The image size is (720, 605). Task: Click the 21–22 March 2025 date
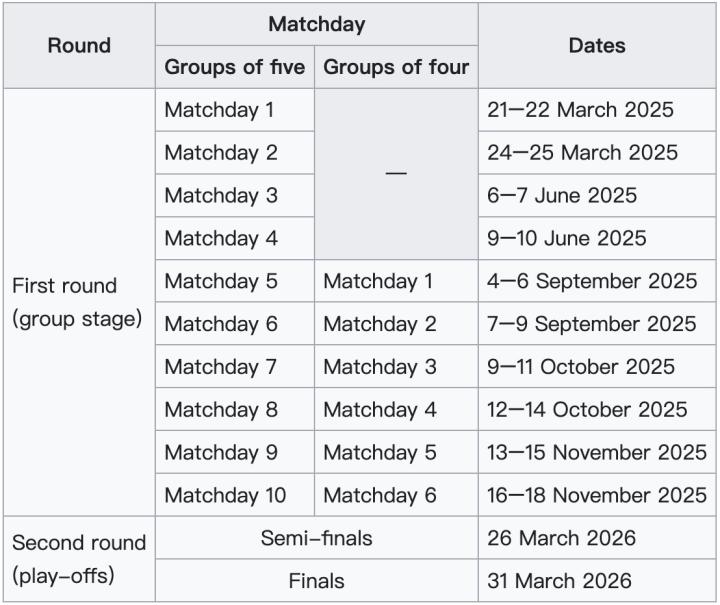pos(580,110)
